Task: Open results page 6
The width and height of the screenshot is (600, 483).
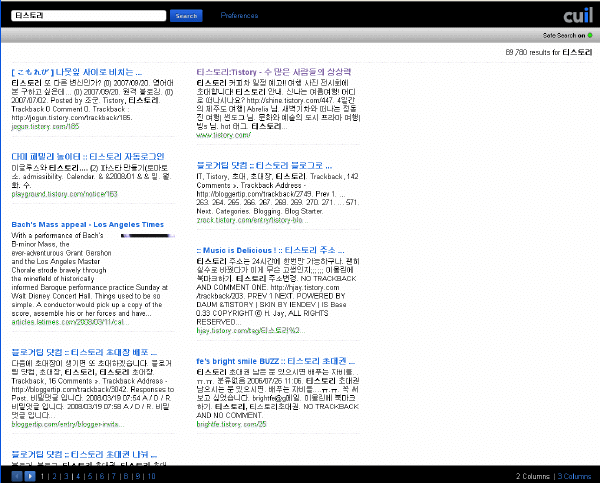Action: (x=102, y=476)
